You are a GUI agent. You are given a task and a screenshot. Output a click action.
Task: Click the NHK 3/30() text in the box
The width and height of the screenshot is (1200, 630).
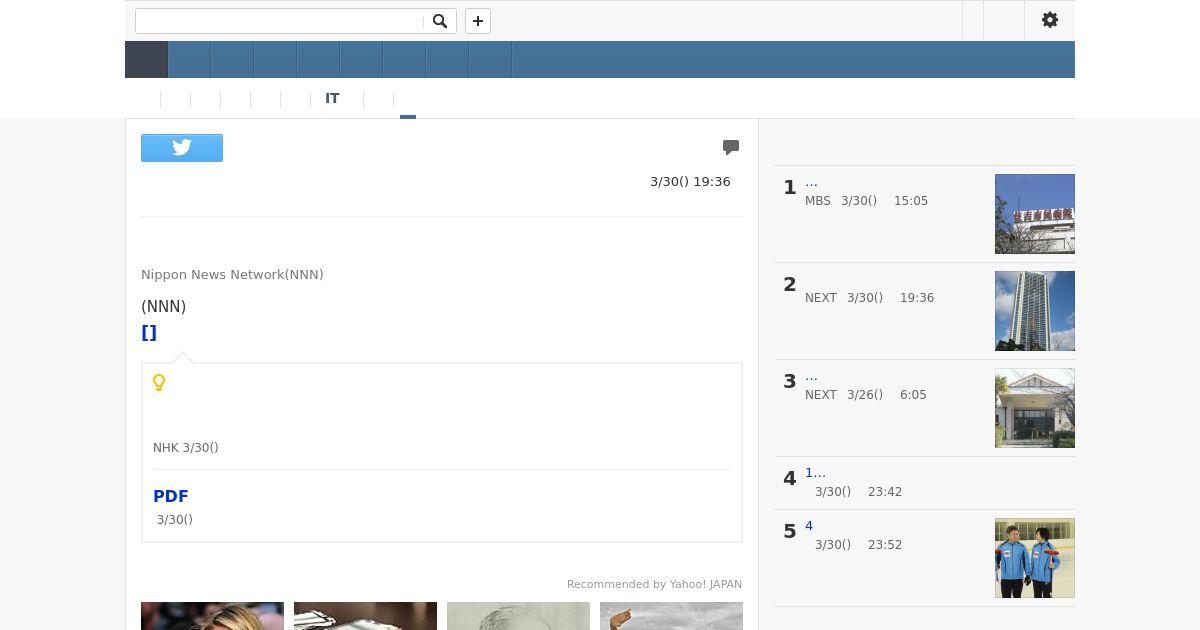(186, 448)
